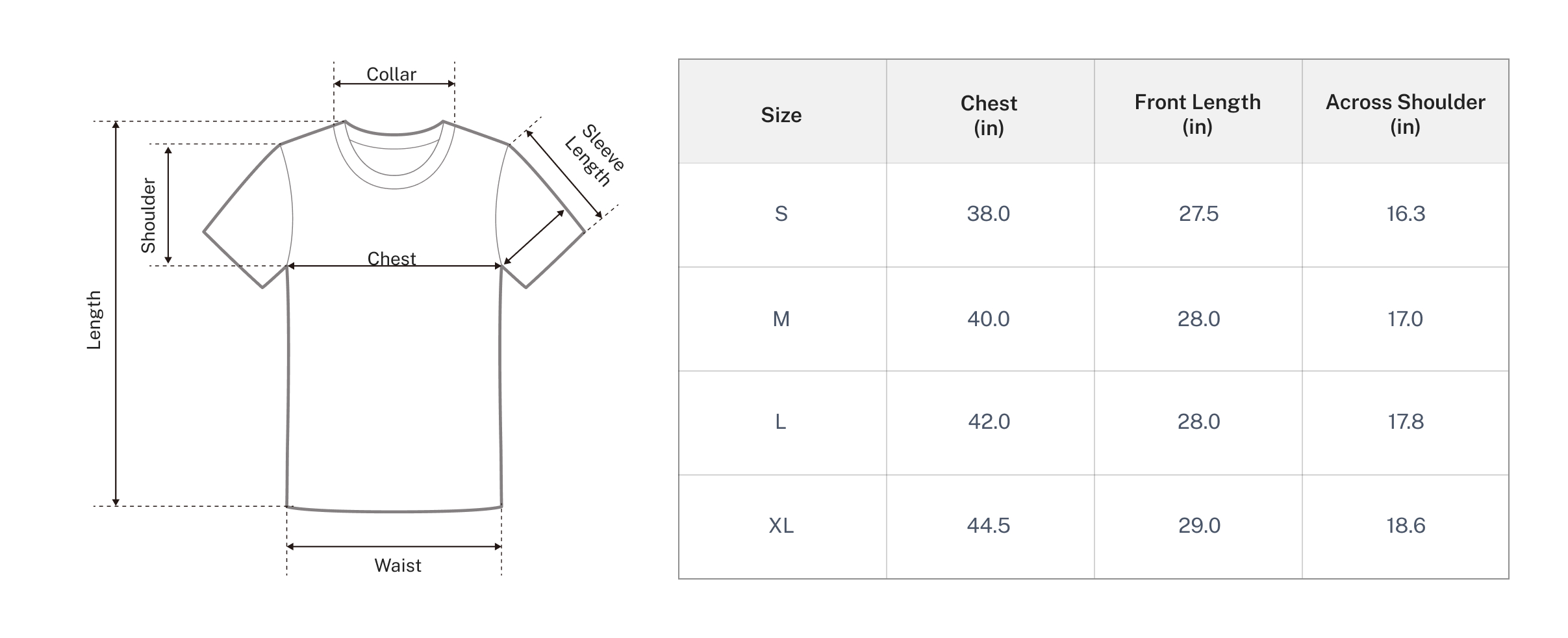Click the vertical Length label

click(x=94, y=320)
